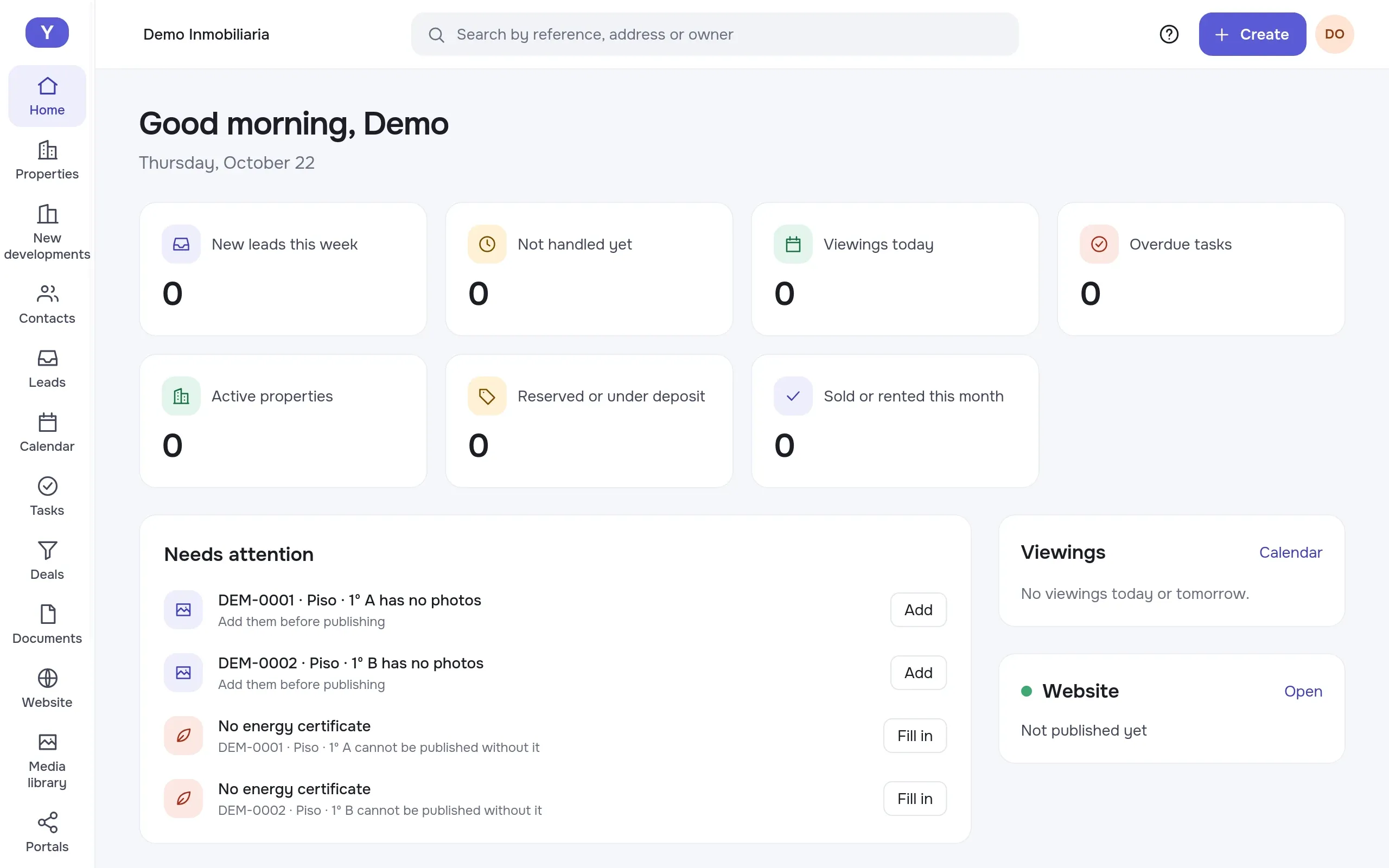
Task: Navigate to Leads in the sidebar
Action: 47,368
